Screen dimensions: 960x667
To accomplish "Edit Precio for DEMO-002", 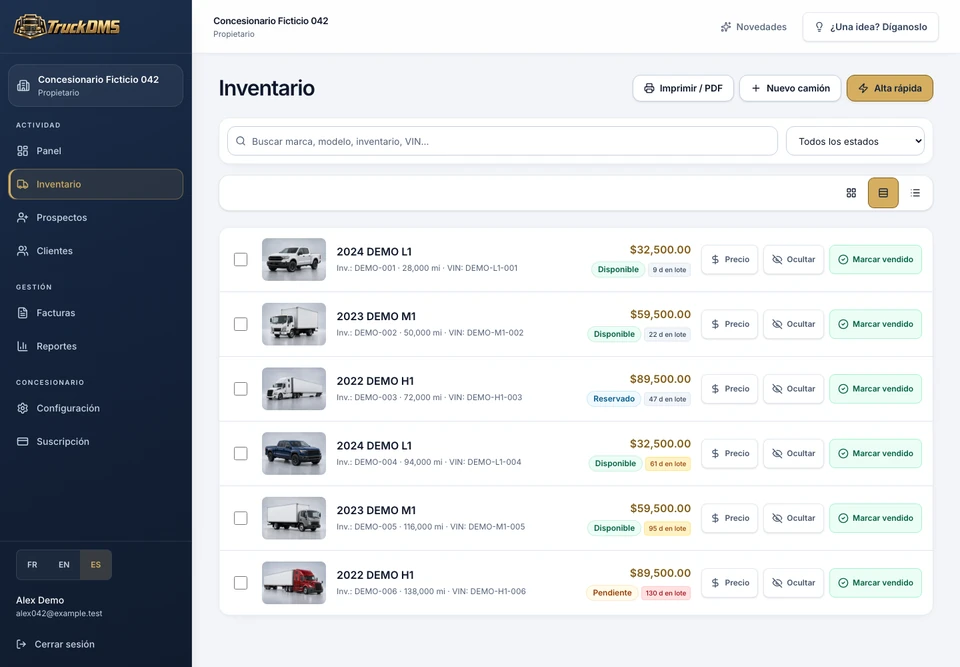I will click(x=730, y=324).
